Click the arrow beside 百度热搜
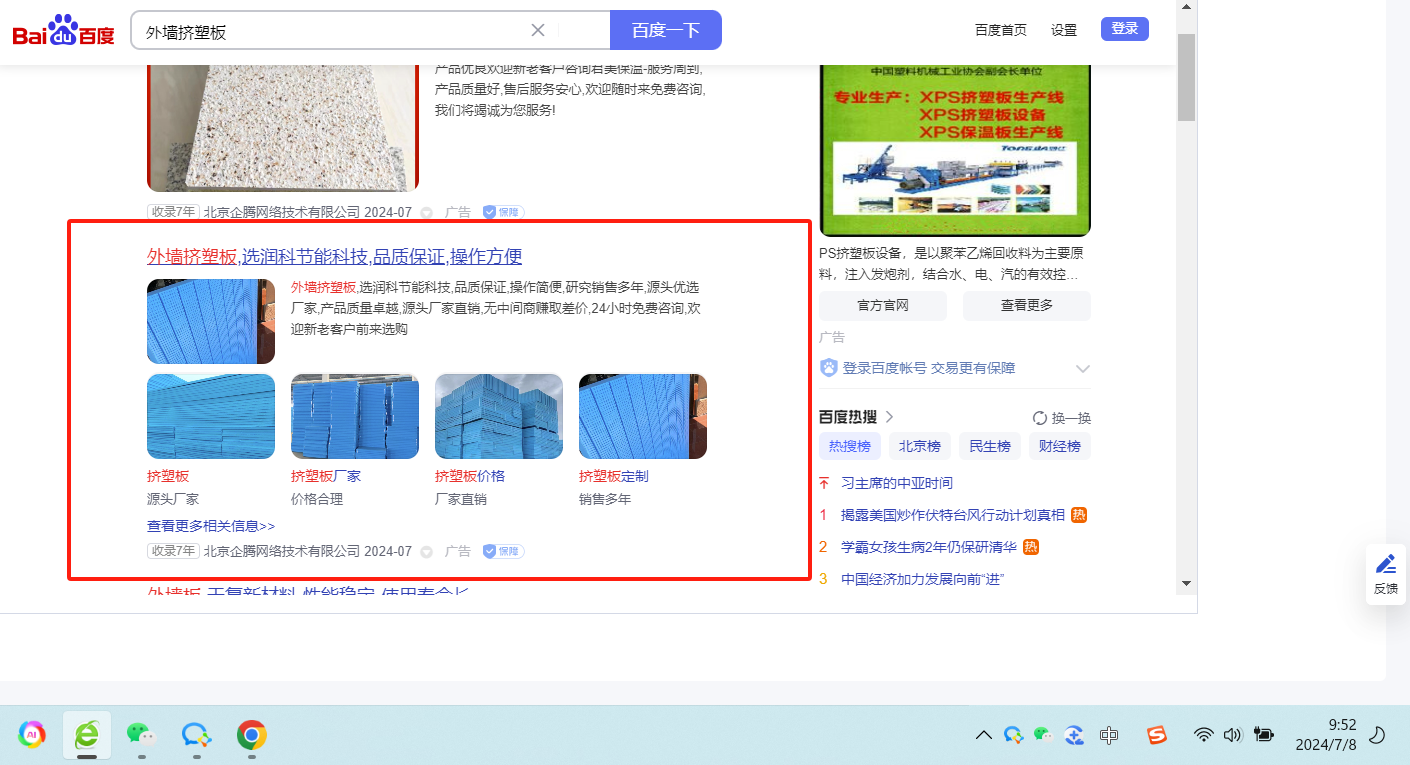The width and height of the screenshot is (1410, 765). pyautogui.click(x=890, y=417)
